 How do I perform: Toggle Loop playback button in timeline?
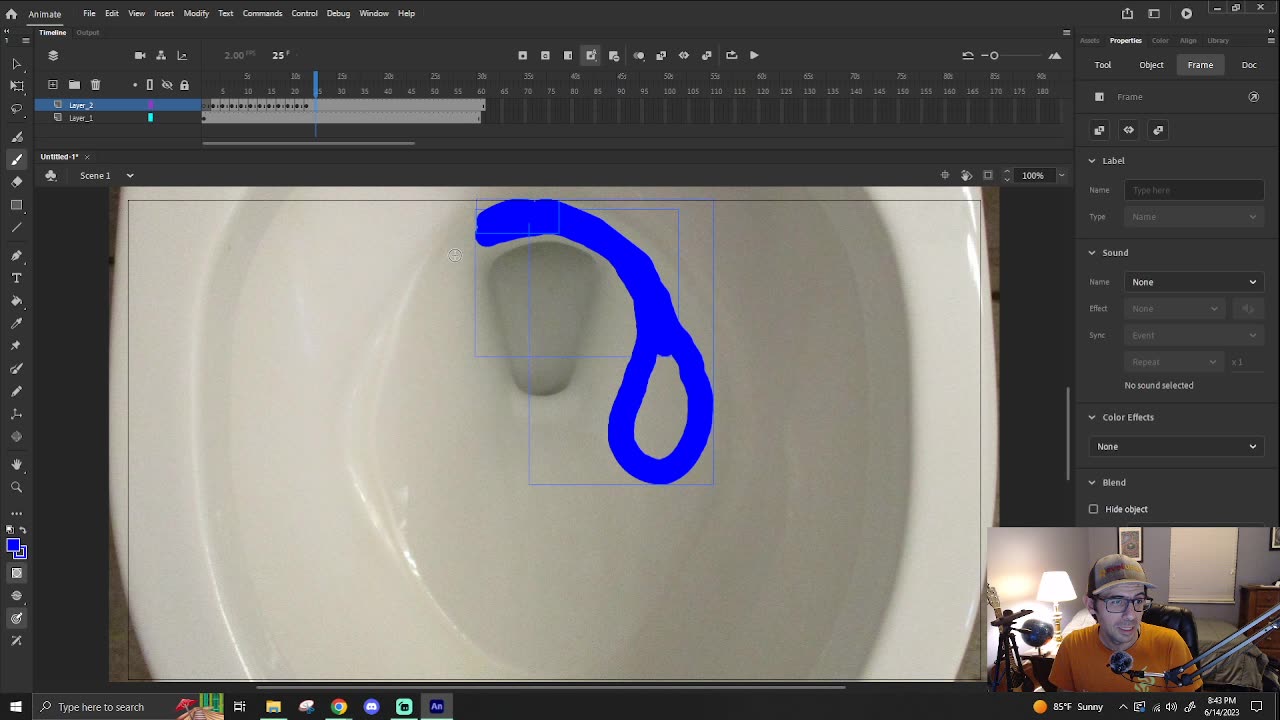(x=731, y=55)
